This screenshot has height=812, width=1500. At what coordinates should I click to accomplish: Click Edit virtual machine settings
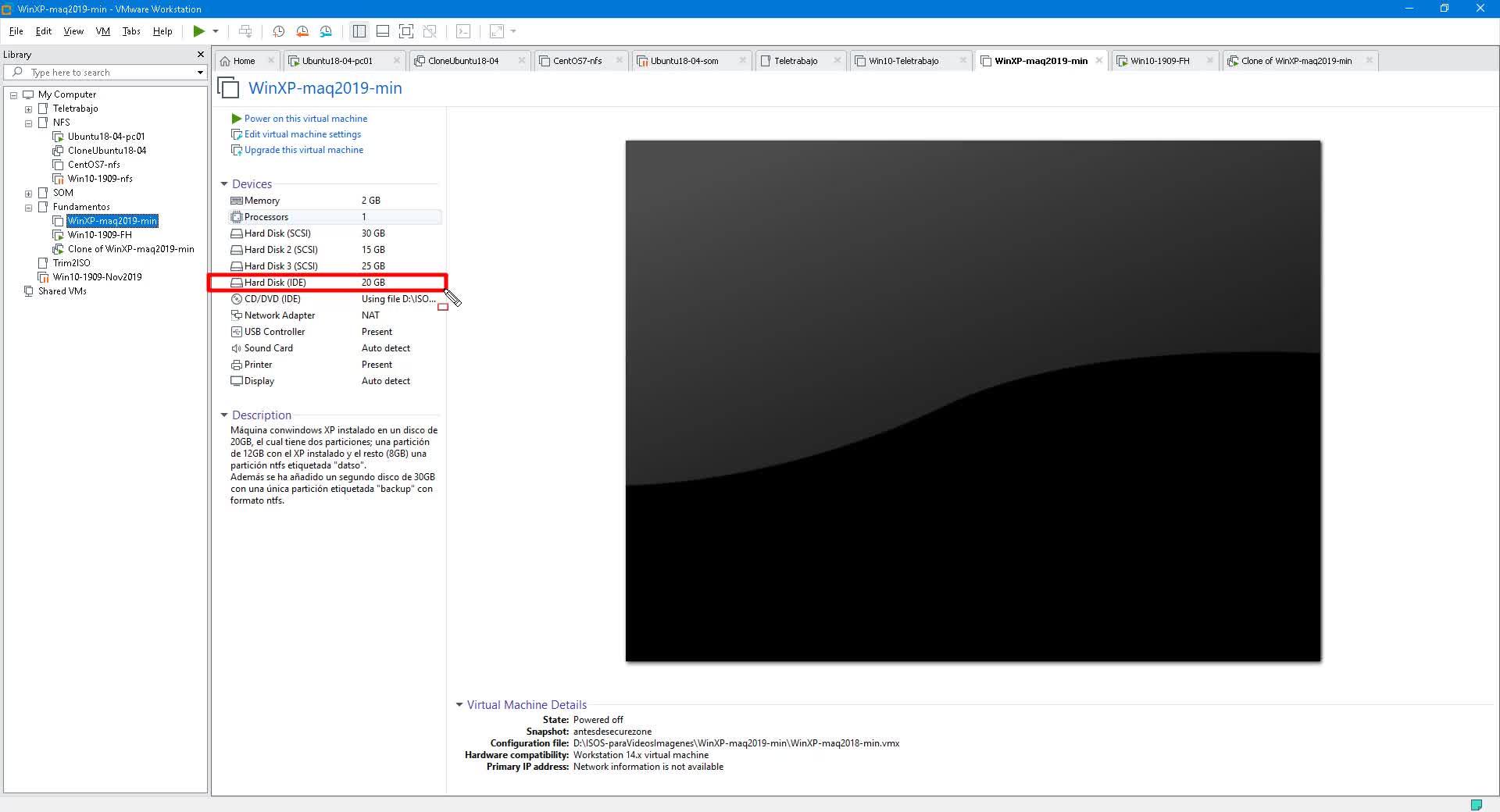pos(302,134)
